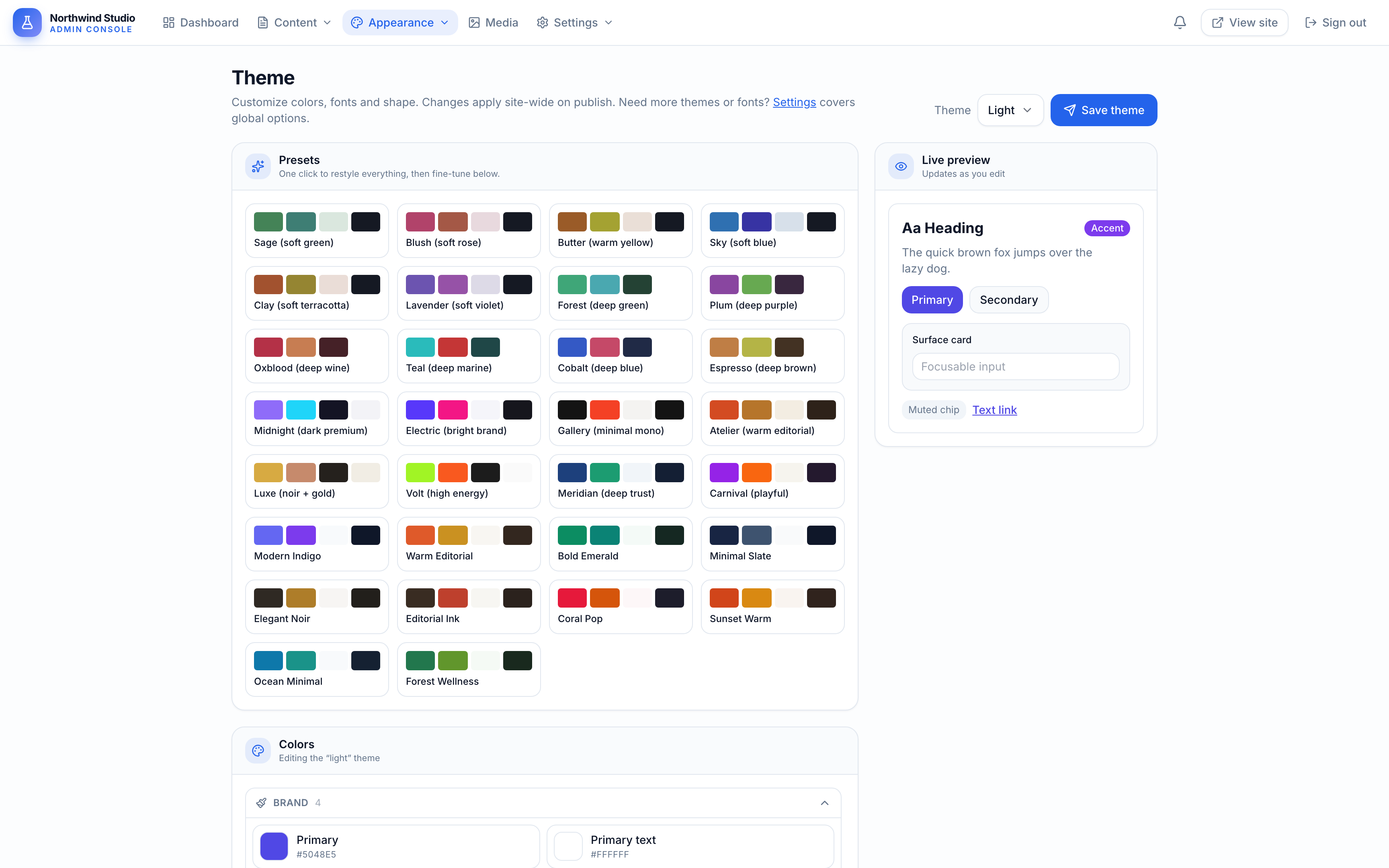Click the Presets sparkle icon
This screenshot has height=868, width=1389.
pyautogui.click(x=258, y=166)
